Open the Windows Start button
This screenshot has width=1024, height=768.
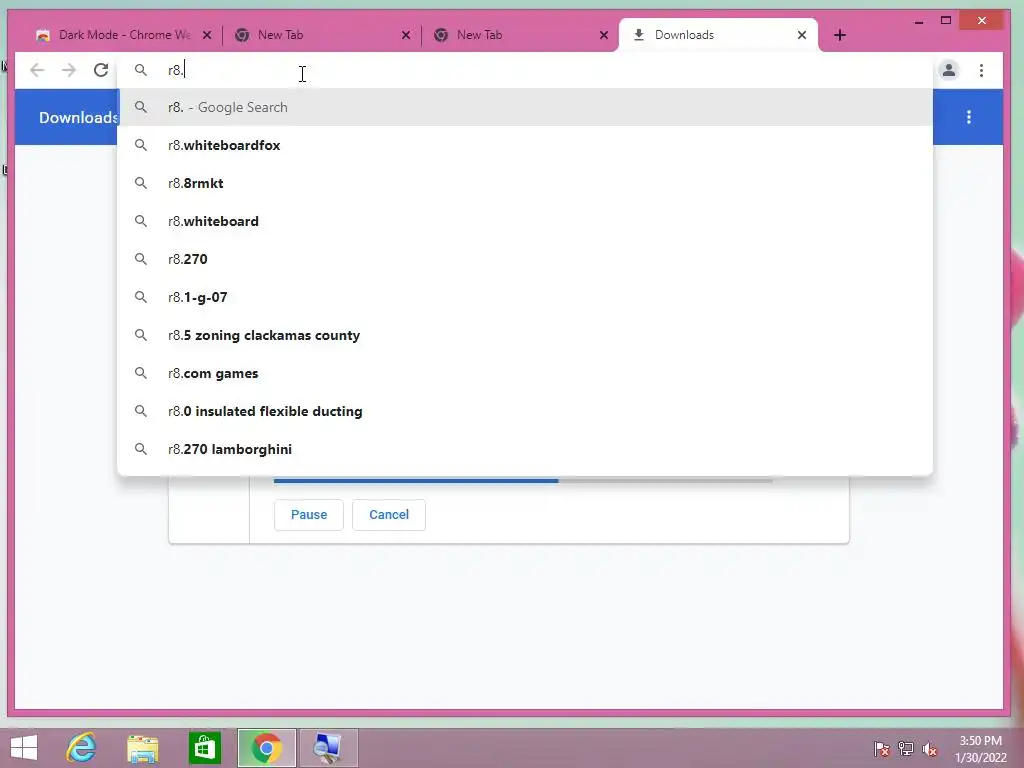24,748
